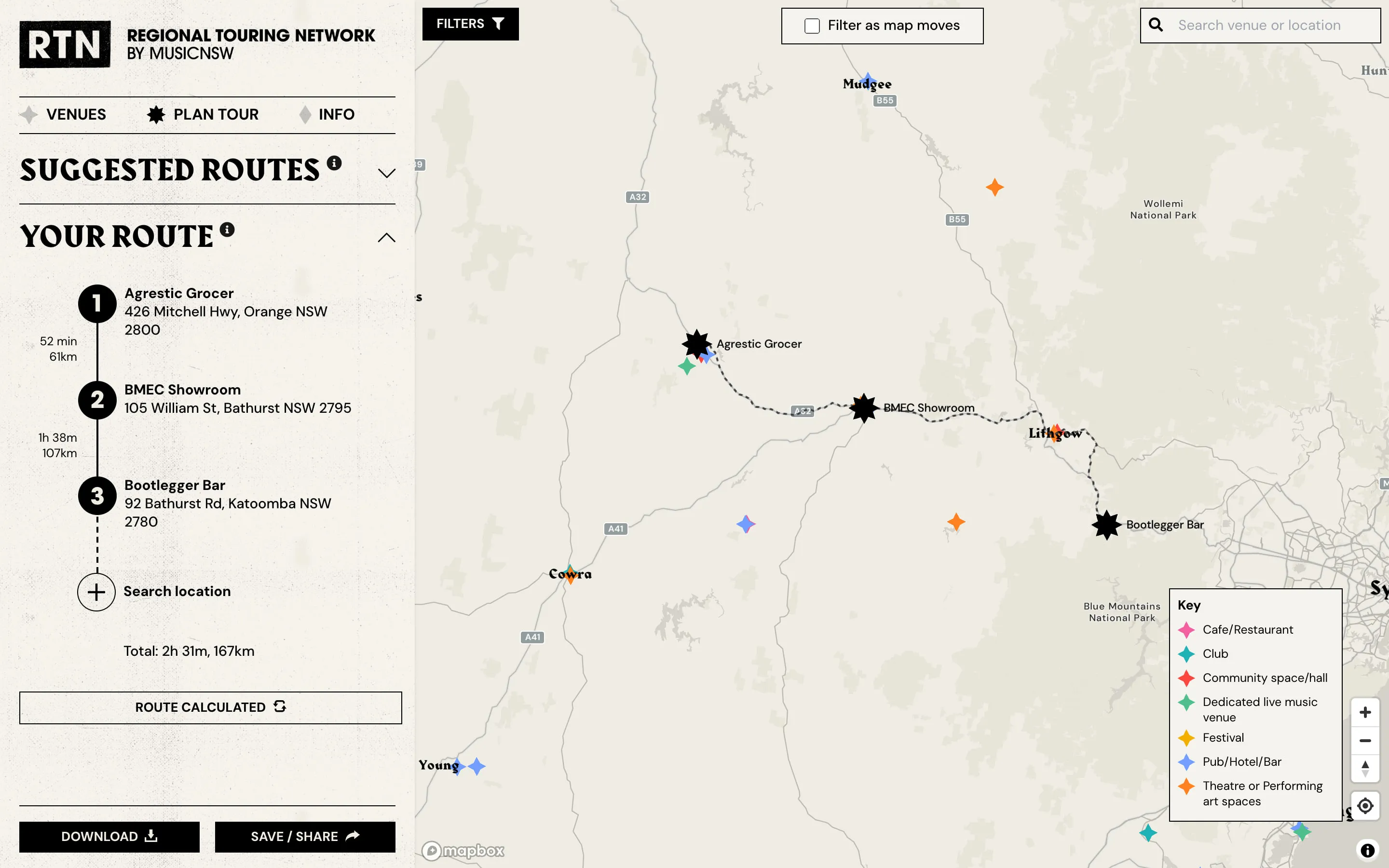Image resolution: width=1389 pixels, height=868 pixels.
Task: Open Save / Share options
Action: coord(305,837)
